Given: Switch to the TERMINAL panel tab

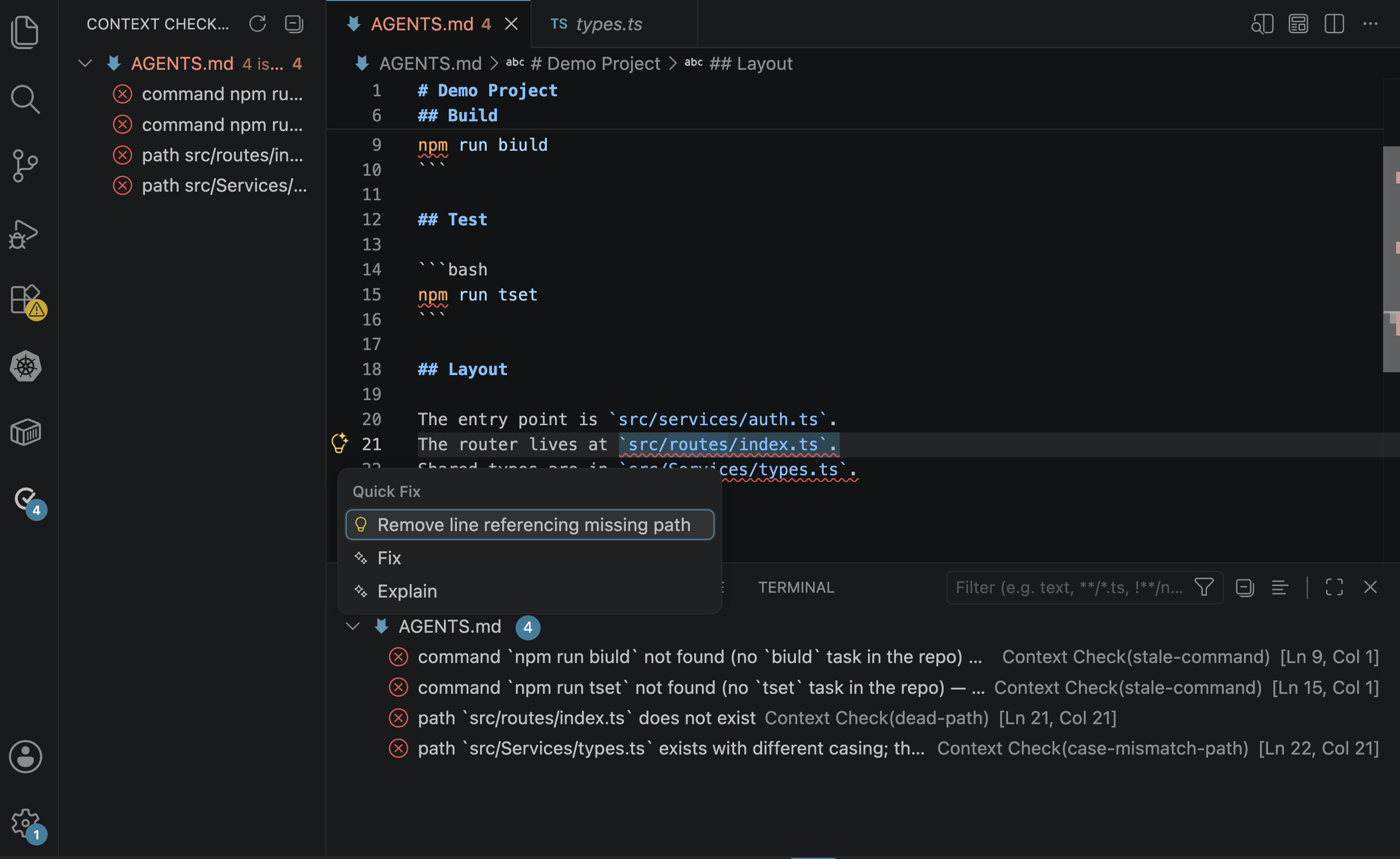Looking at the screenshot, I should (796, 587).
